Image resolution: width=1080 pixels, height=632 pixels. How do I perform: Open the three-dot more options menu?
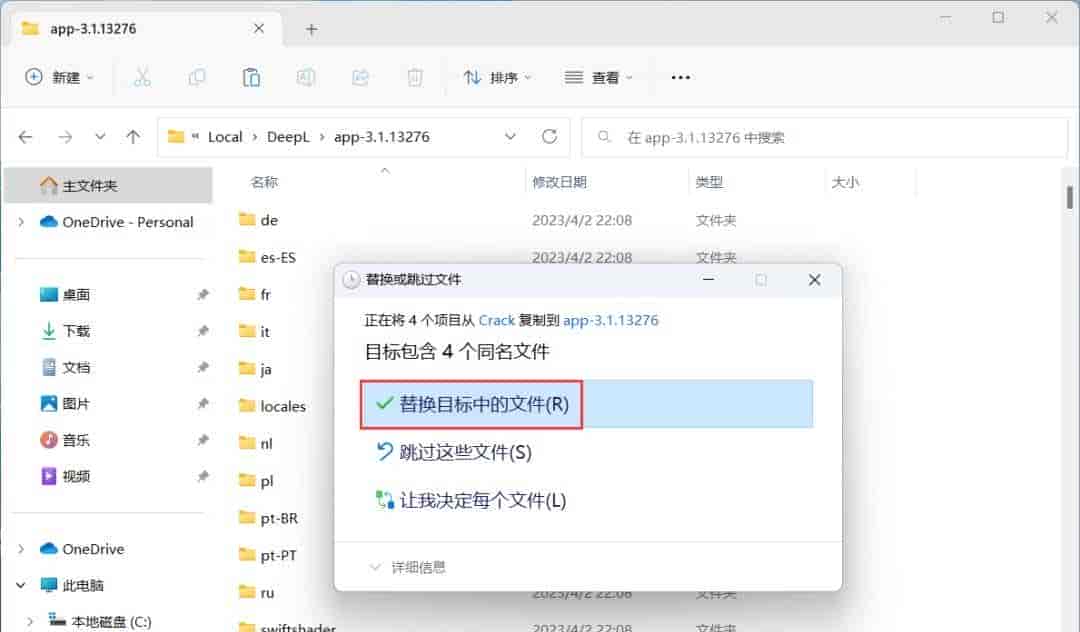(x=681, y=77)
